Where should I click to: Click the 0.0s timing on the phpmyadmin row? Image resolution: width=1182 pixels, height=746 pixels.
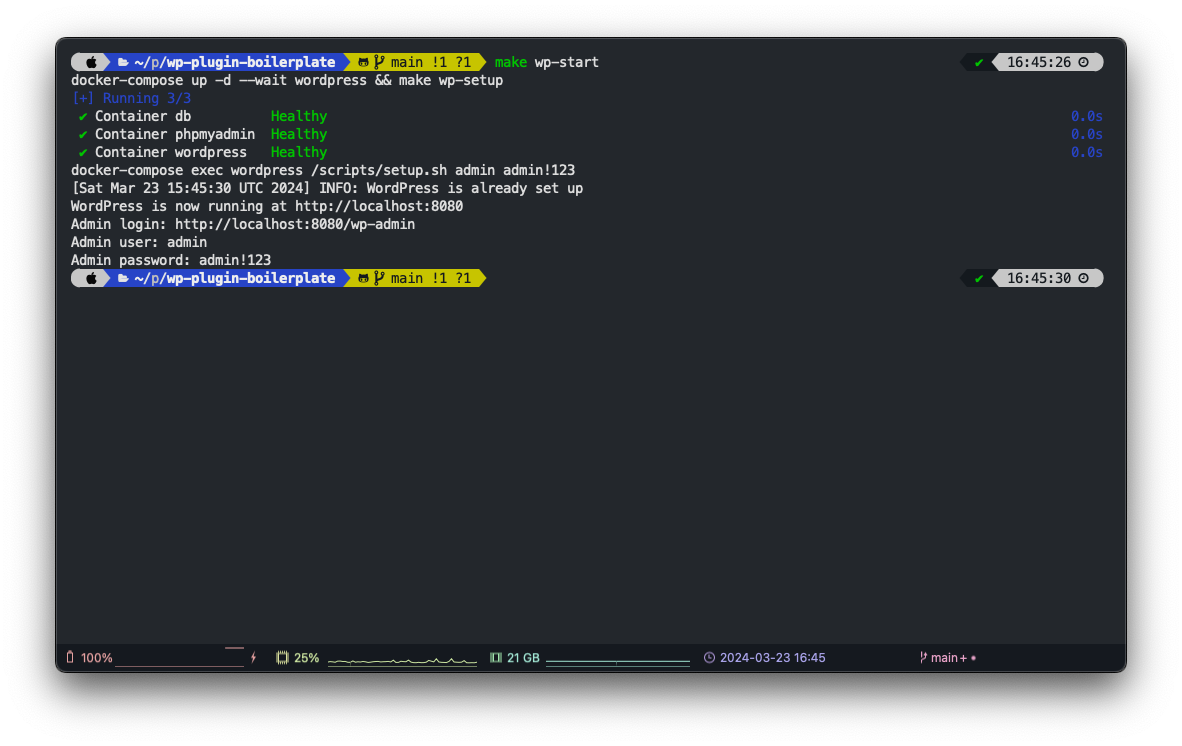[1086, 135]
